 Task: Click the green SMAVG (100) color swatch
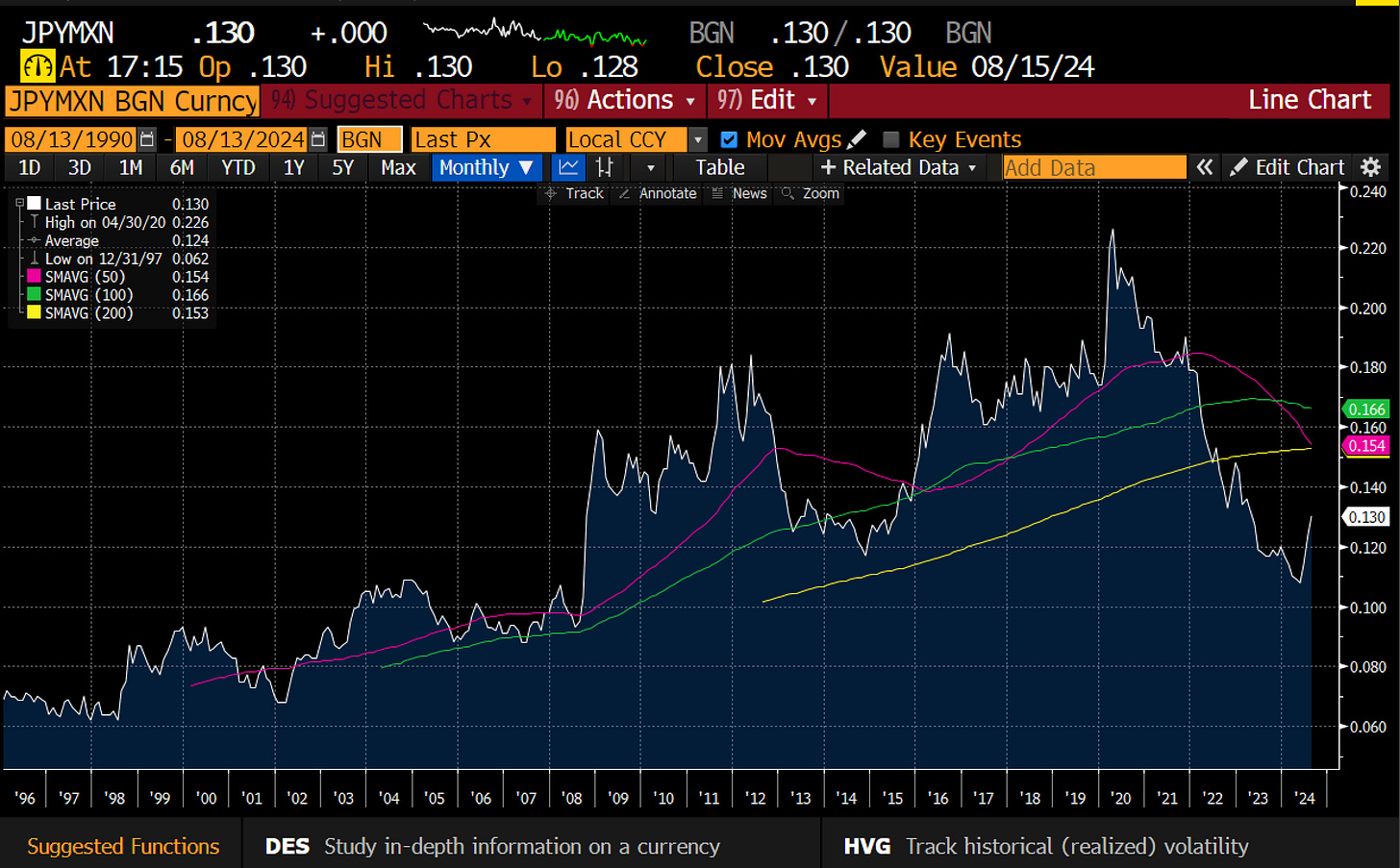tap(34, 294)
